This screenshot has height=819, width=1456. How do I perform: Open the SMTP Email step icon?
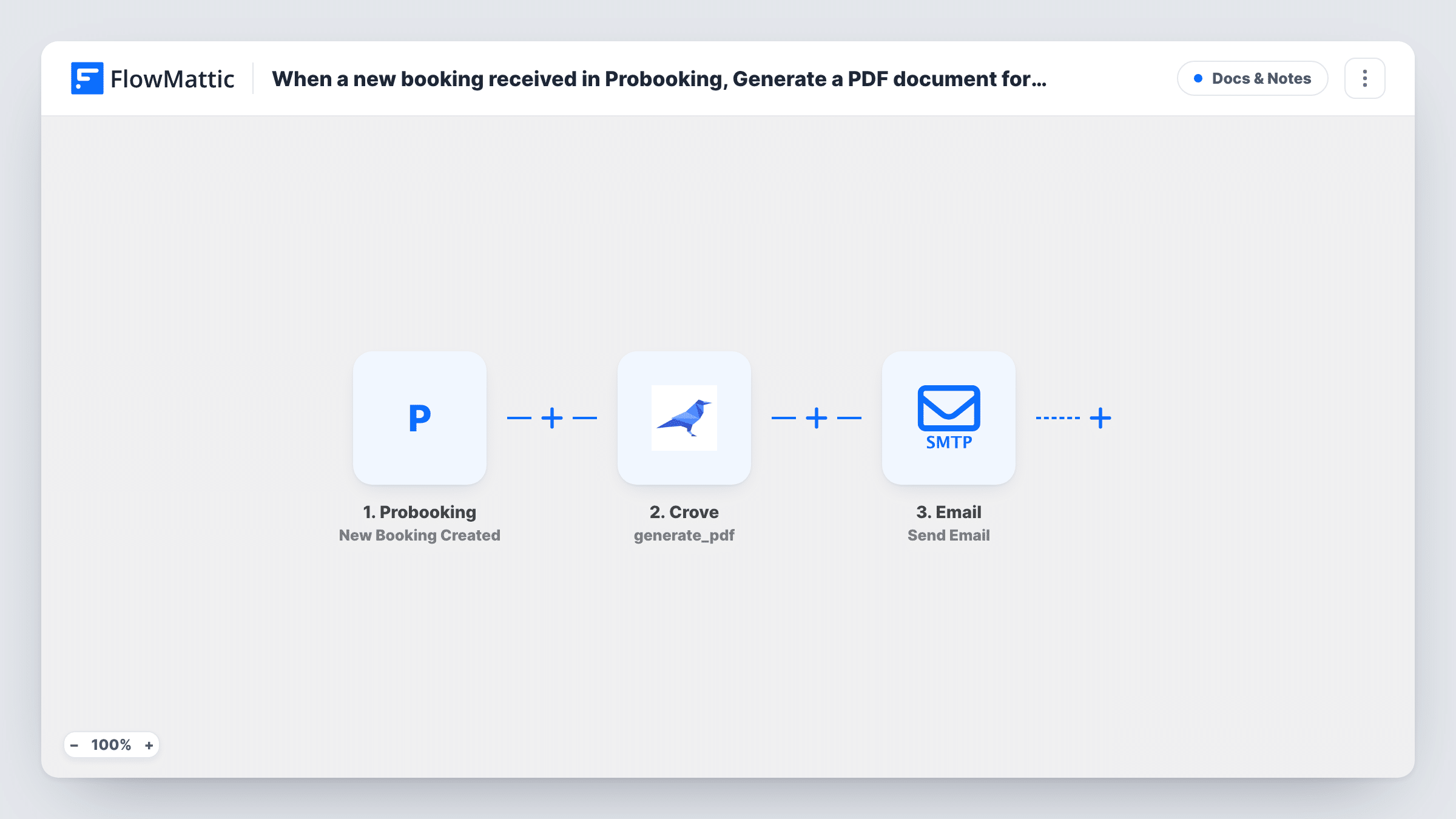pos(949,418)
